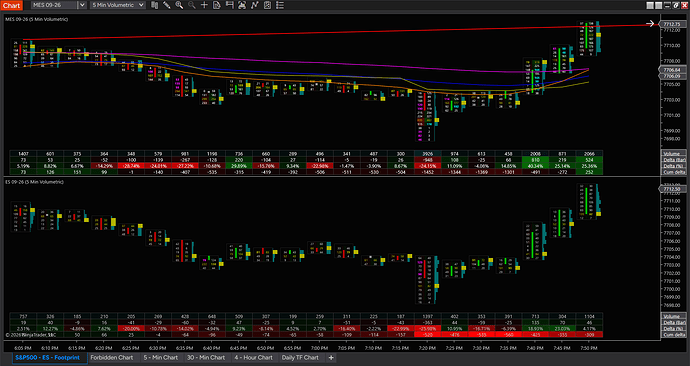
Task: Click the 40.34% delta cell
Action: pos(535,166)
